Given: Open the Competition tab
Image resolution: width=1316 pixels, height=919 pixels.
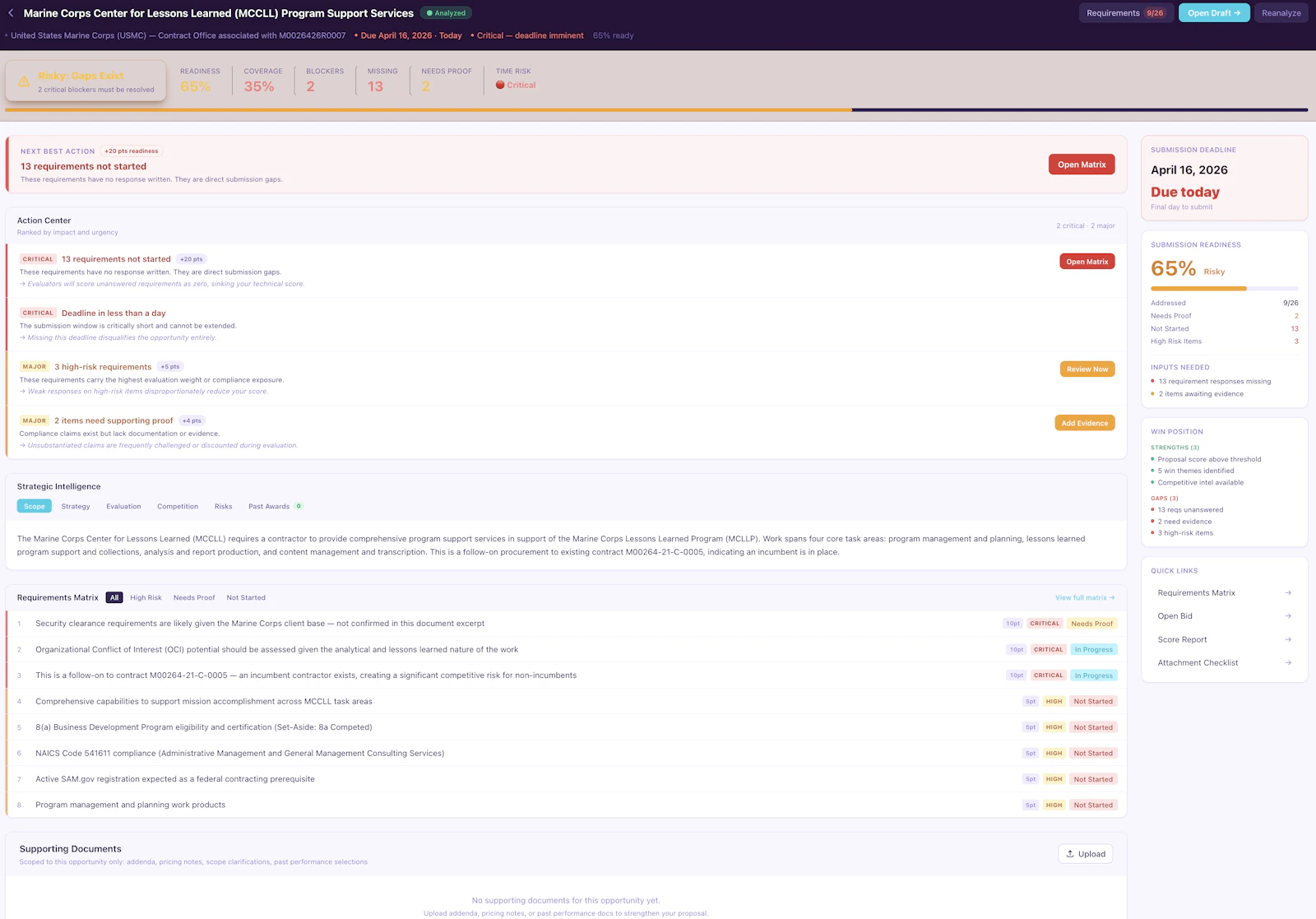Looking at the screenshot, I should [178, 506].
